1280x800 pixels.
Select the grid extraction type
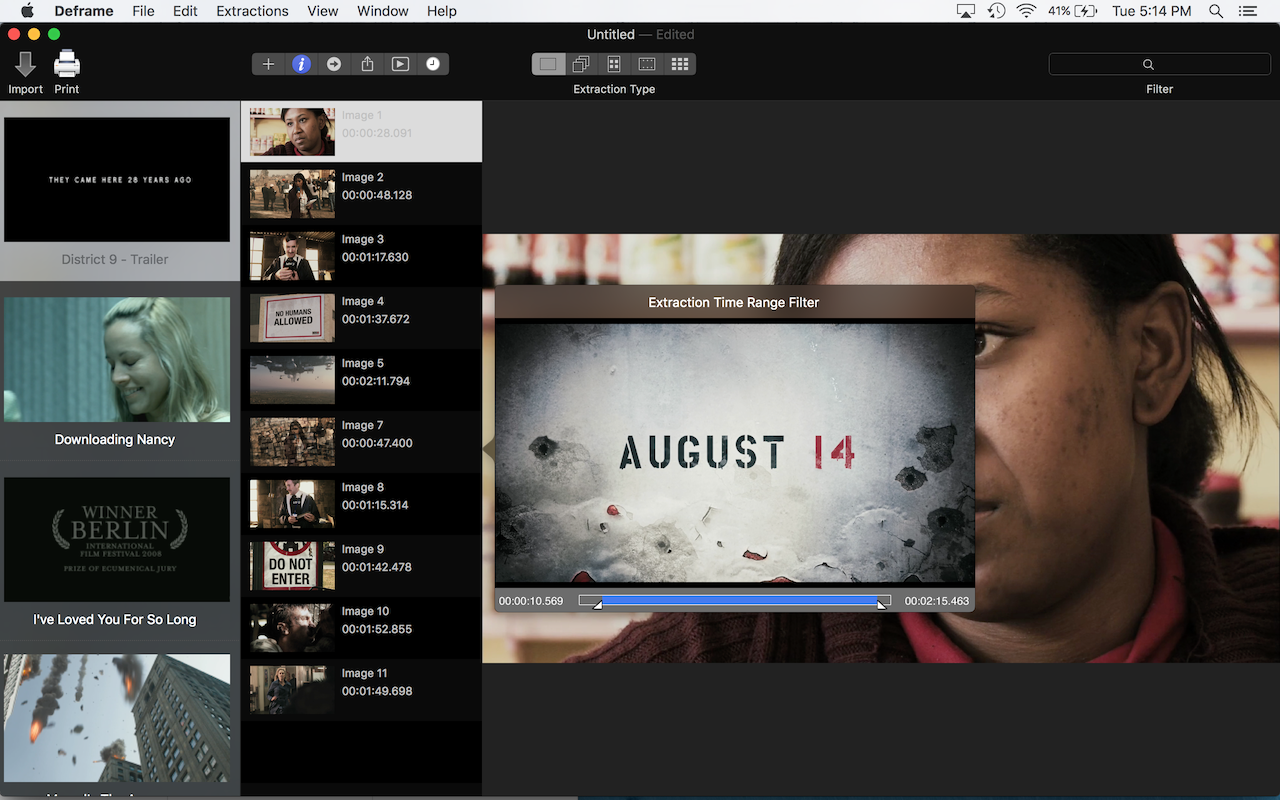(x=680, y=64)
